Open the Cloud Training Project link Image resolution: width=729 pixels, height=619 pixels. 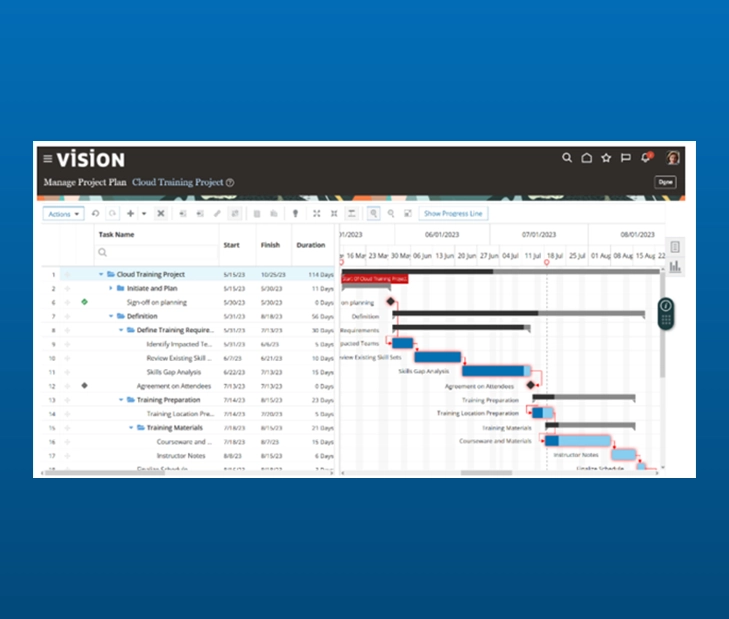[x=177, y=183]
